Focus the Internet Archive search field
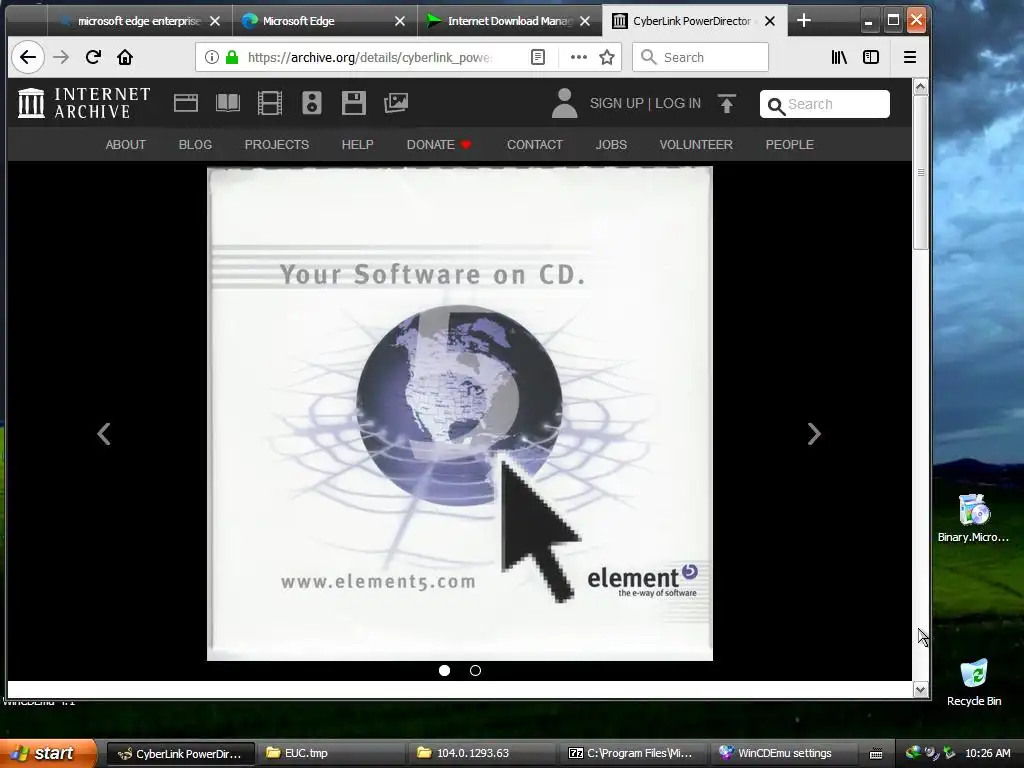This screenshot has height=768, width=1024. pyautogui.click(x=825, y=104)
